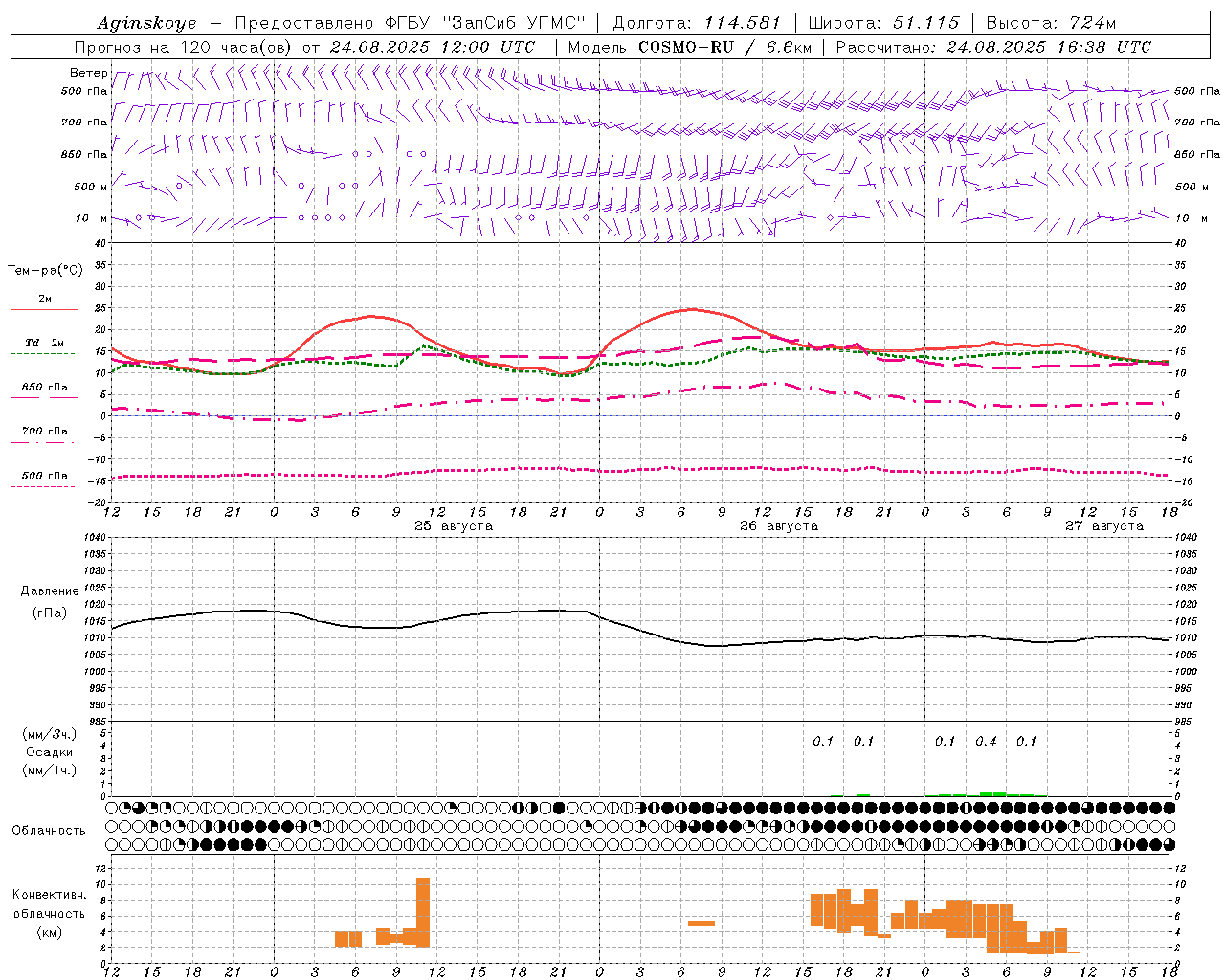Viewport: 1225px width, 980px height.
Task: Click the forecast start time 24.08.2025 12:00 UTC
Action: 433,47
